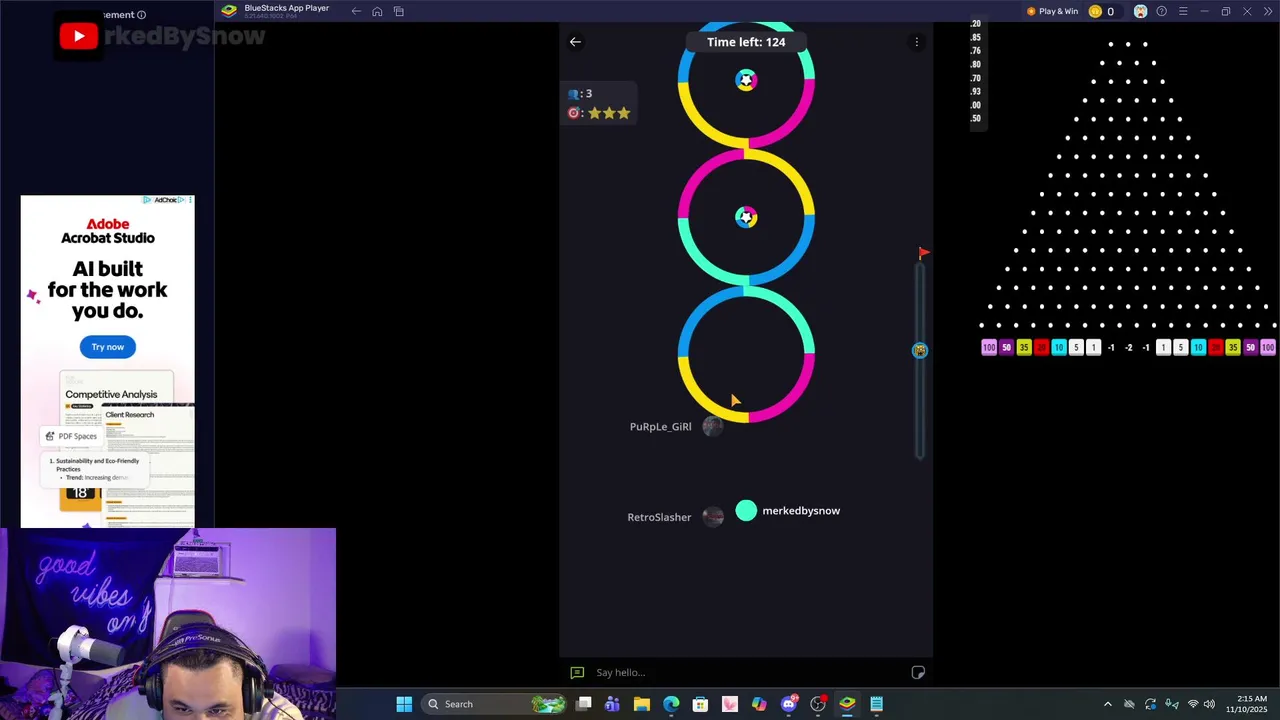
Task: Show hidden system tray icons
Action: point(1107,704)
